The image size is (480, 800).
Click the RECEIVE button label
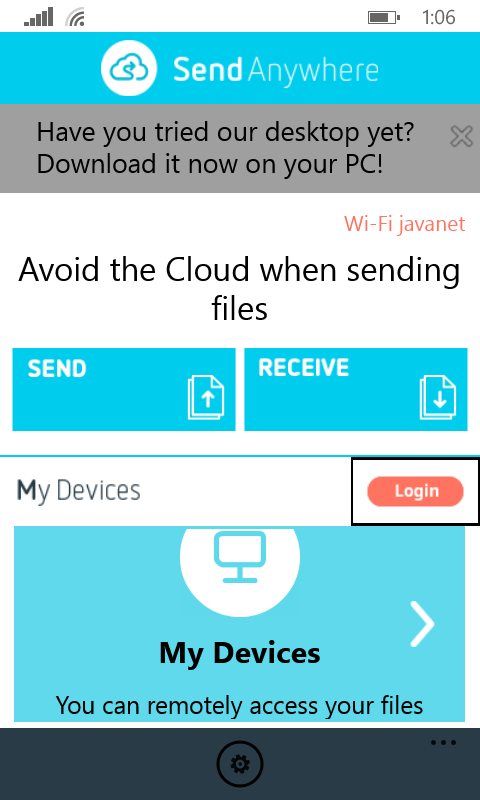(x=304, y=367)
